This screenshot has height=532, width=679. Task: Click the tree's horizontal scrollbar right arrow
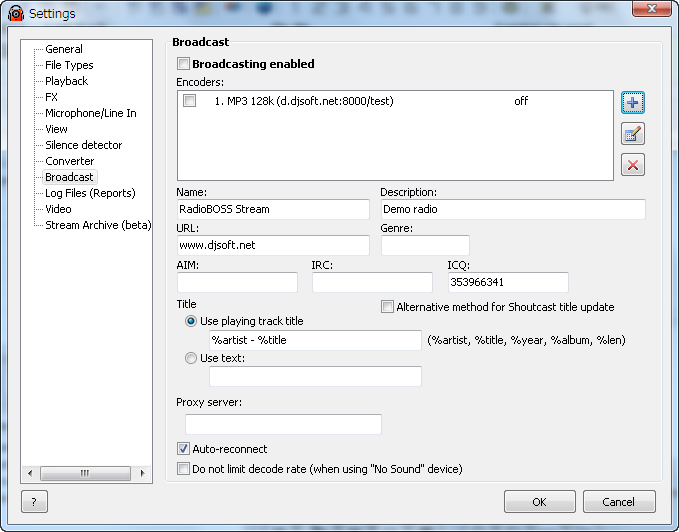(x=145, y=473)
